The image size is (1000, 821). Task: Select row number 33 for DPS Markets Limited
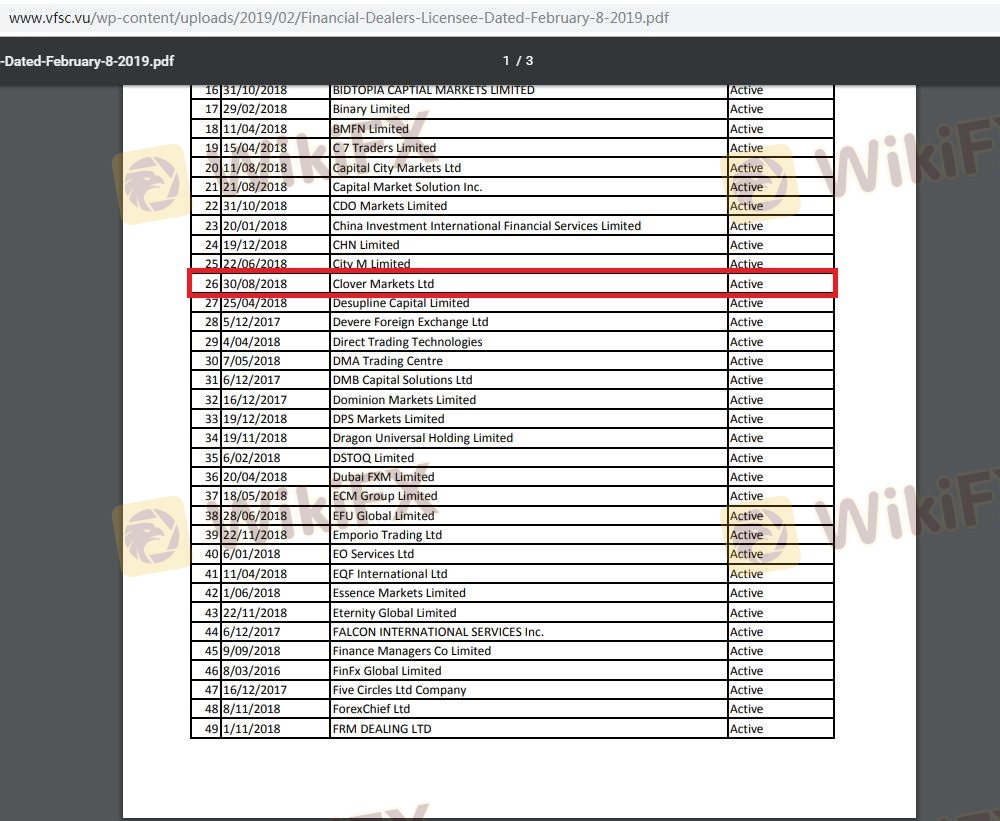click(x=212, y=419)
